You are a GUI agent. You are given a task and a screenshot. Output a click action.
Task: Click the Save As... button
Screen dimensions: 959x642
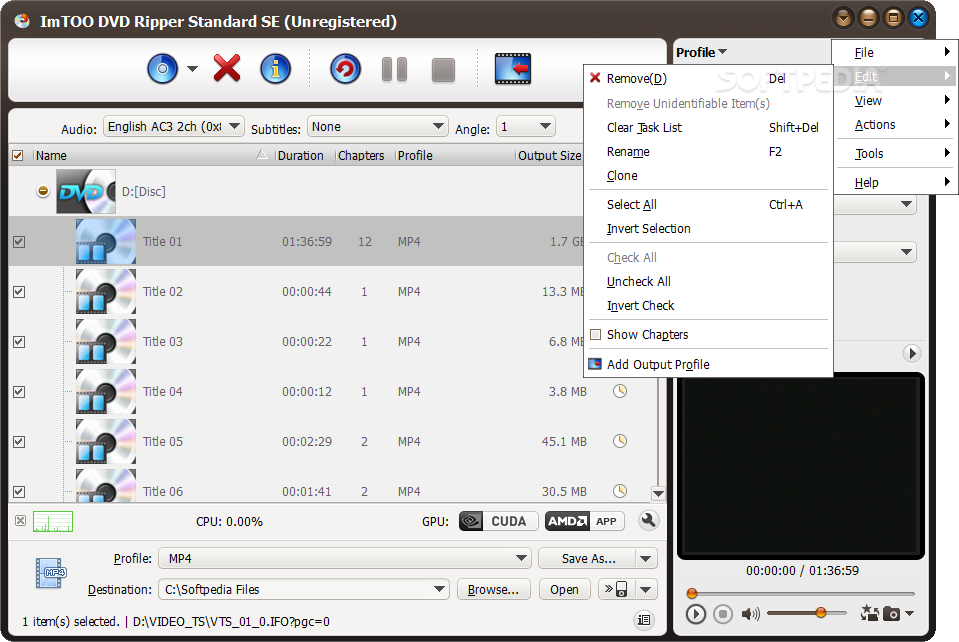pos(588,558)
